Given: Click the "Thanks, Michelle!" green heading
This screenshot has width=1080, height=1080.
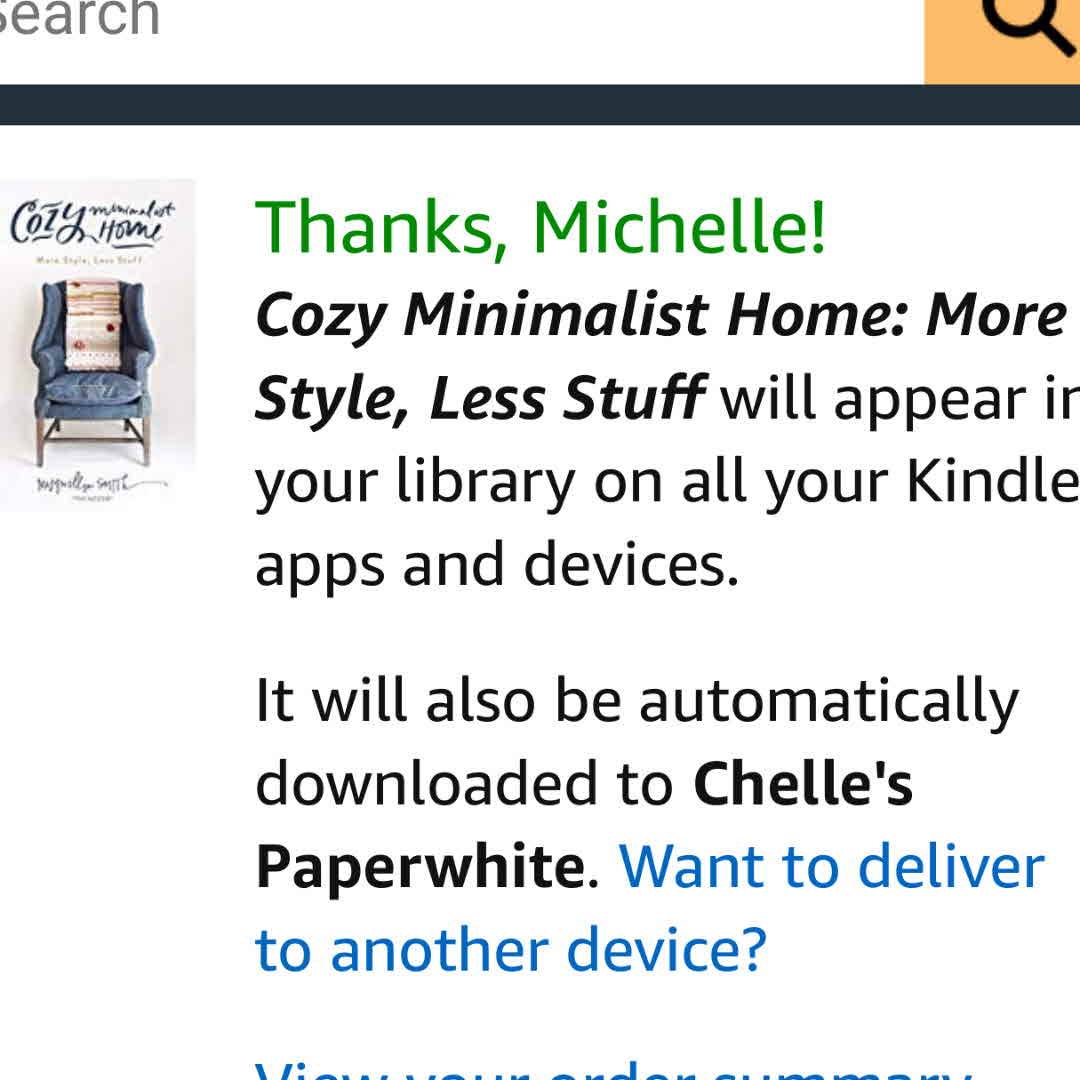Looking at the screenshot, I should point(540,227).
